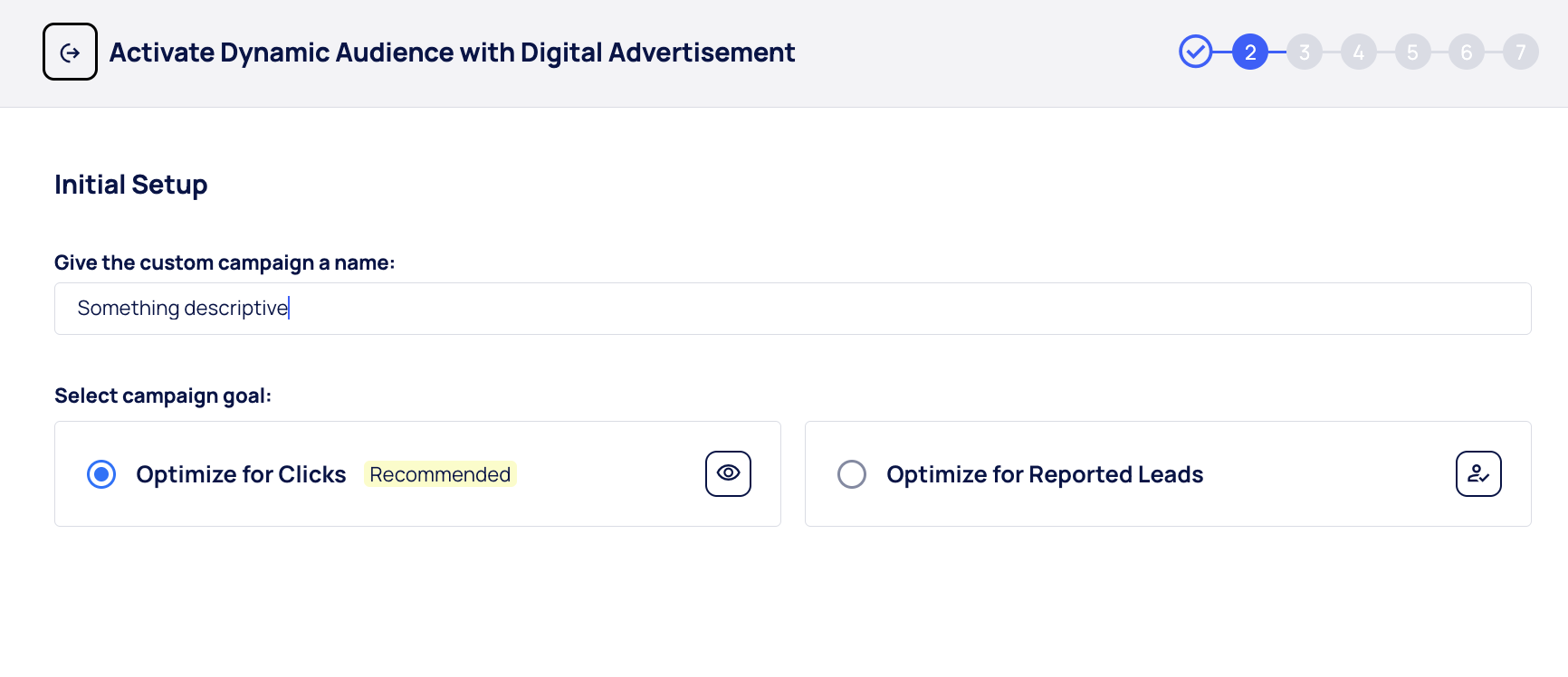Jump to step 7 in the stepper

(x=1520, y=52)
